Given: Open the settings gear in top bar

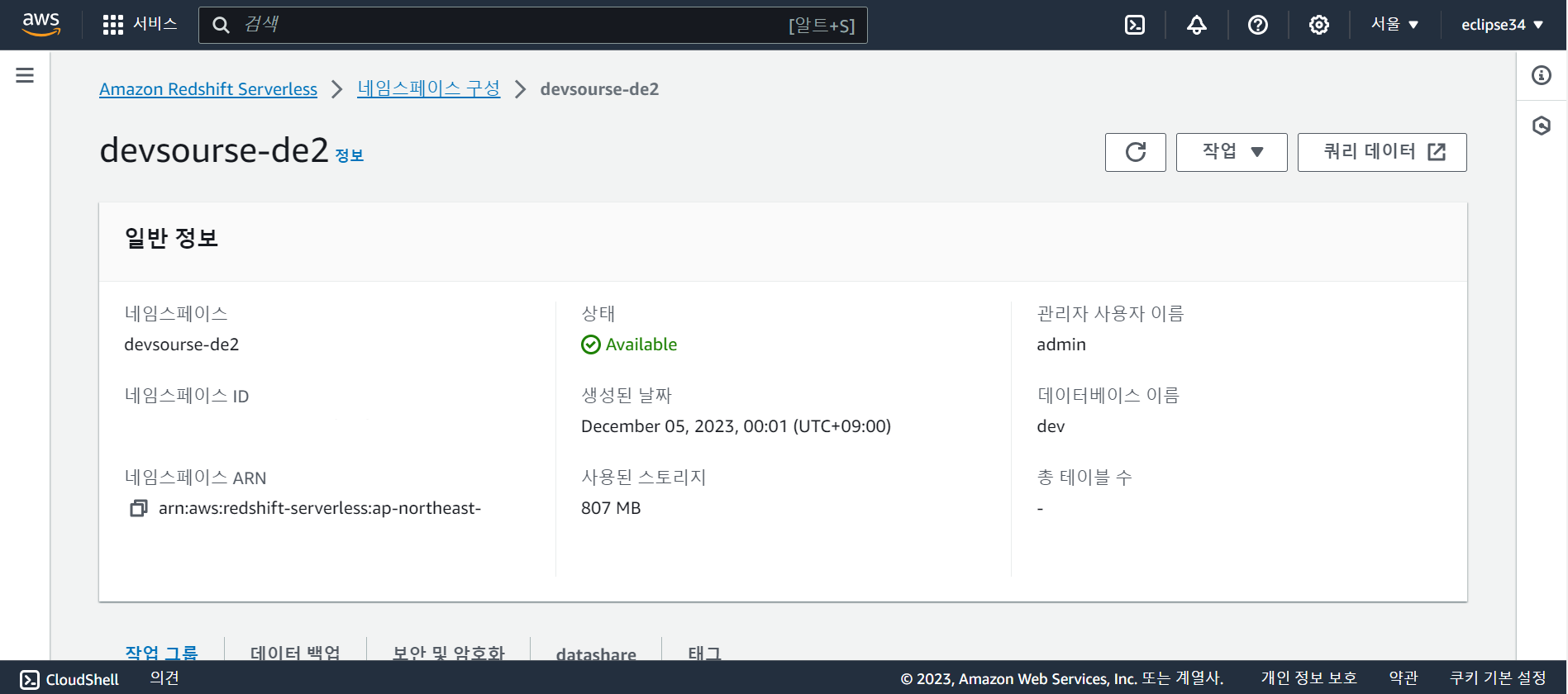Looking at the screenshot, I should point(1318,25).
